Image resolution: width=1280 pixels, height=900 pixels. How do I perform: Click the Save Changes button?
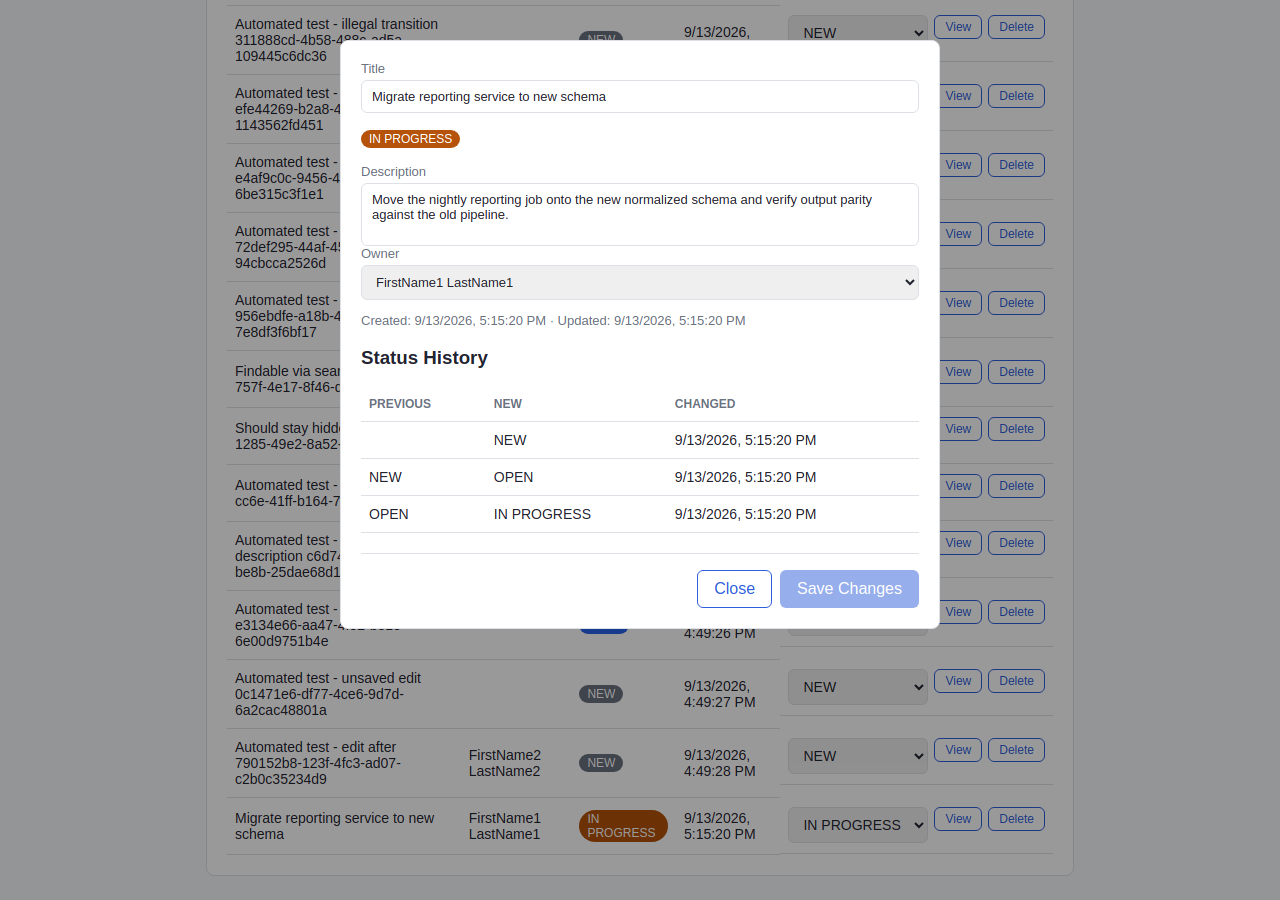[849, 589]
